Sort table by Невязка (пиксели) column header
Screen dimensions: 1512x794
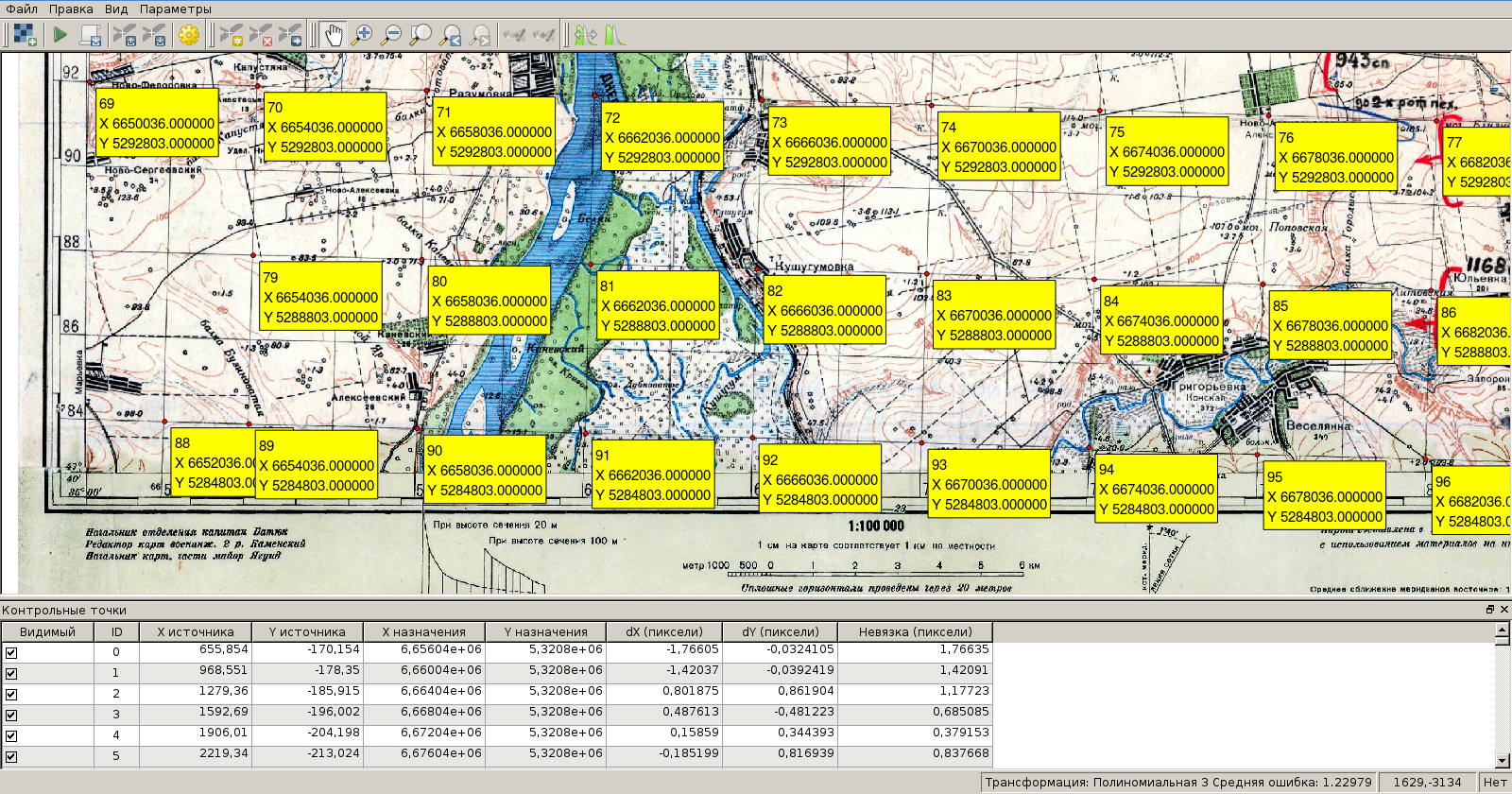pyautogui.click(x=915, y=632)
